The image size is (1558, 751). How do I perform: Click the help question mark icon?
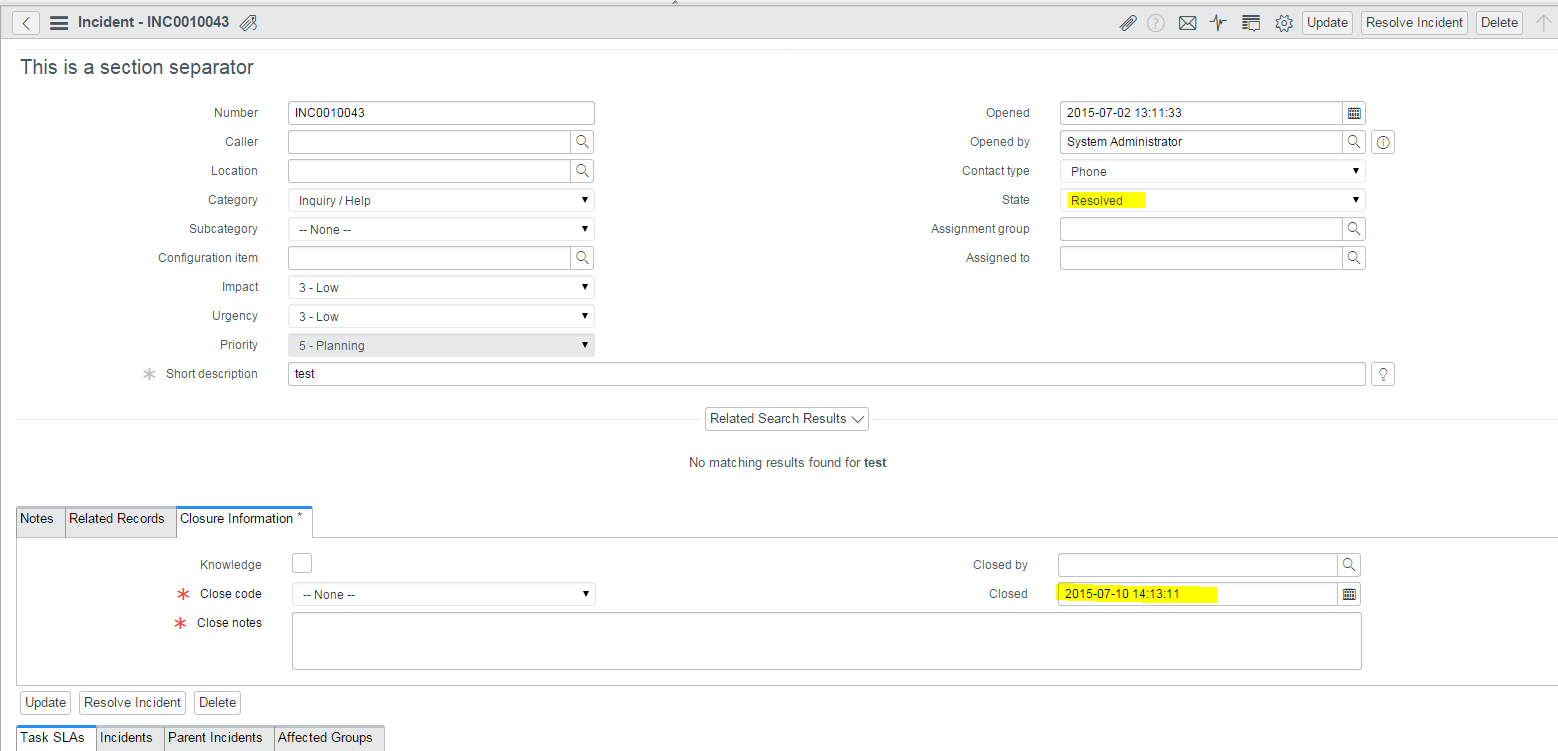point(1156,22)
